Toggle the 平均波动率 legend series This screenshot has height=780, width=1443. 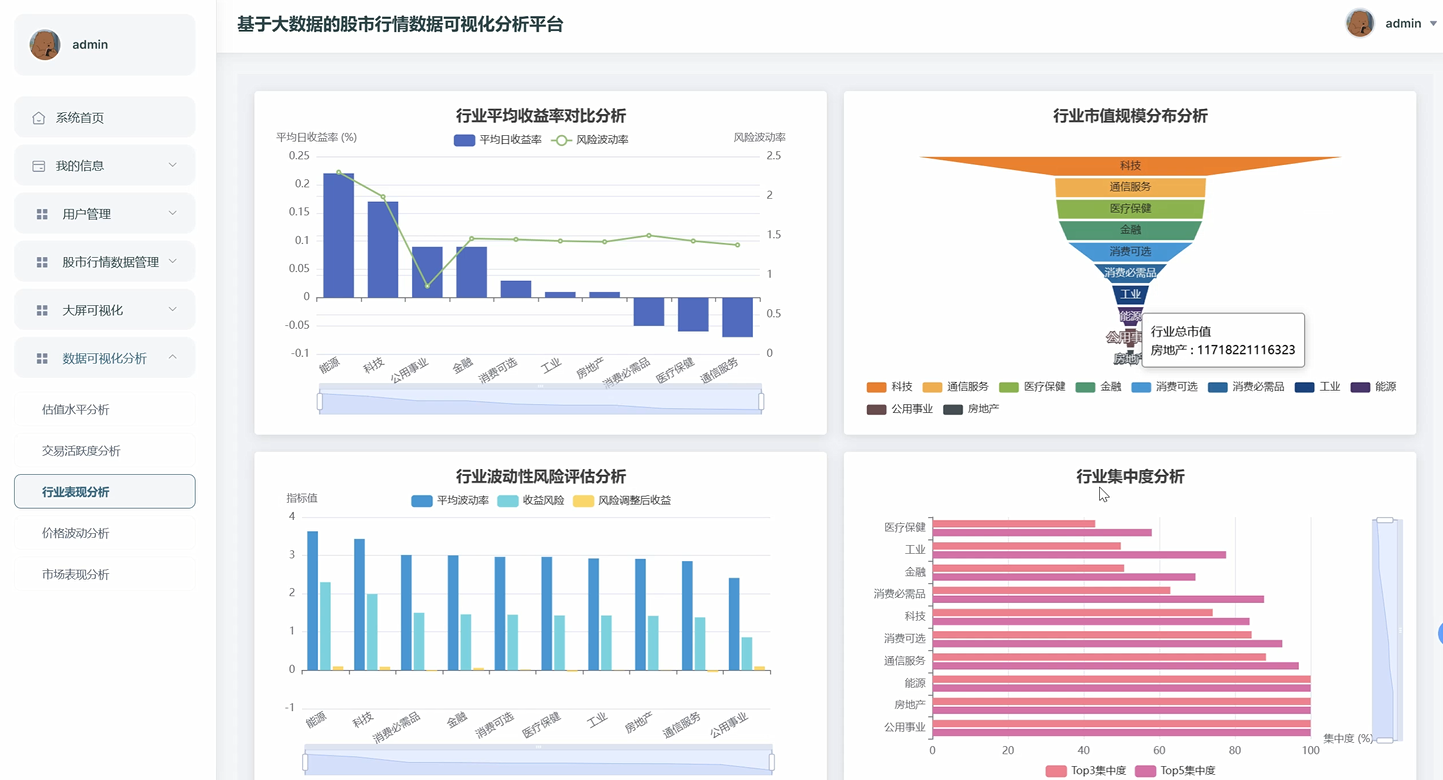[450, 500]
